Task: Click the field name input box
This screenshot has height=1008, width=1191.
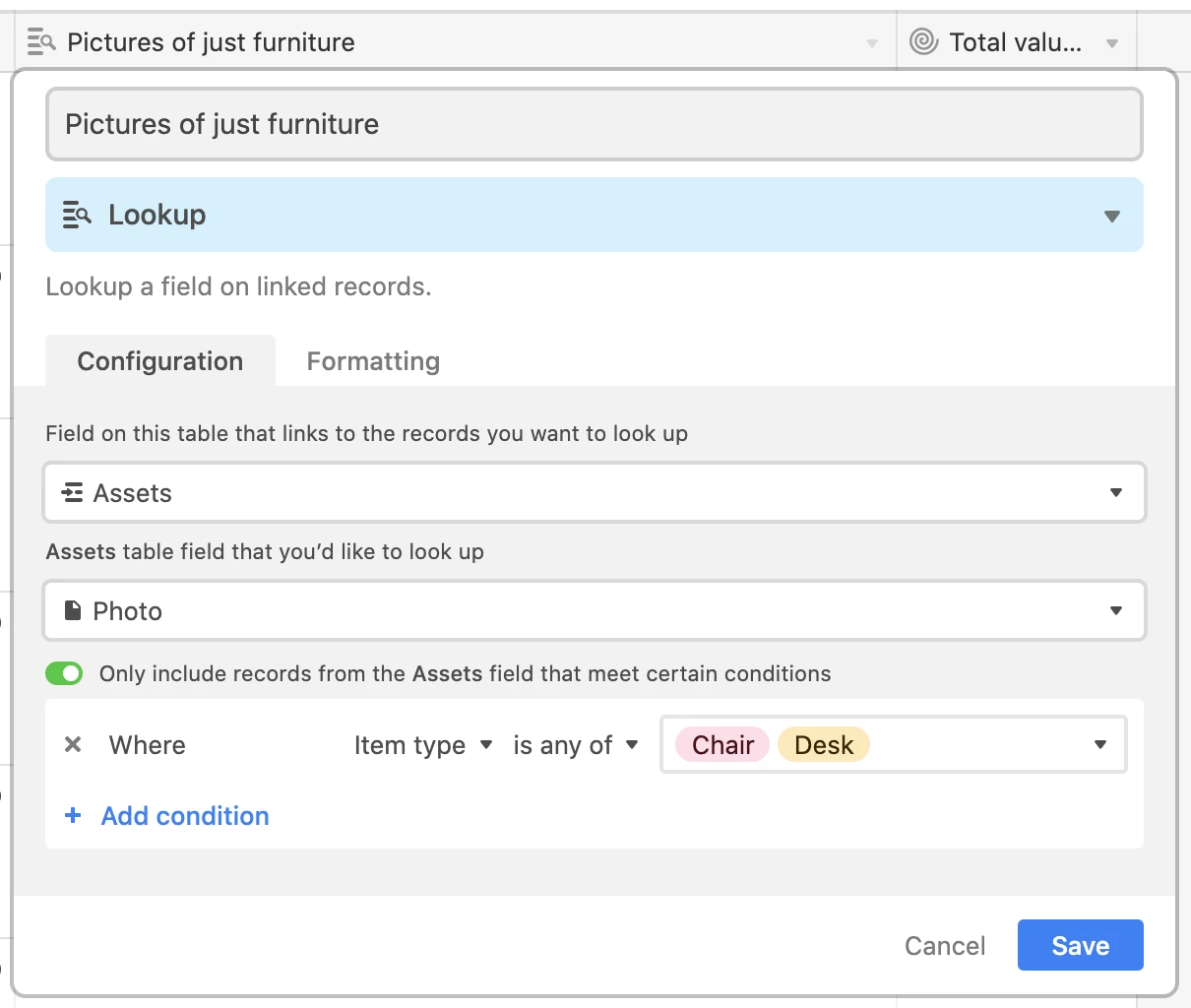Action: click(594, 124)
